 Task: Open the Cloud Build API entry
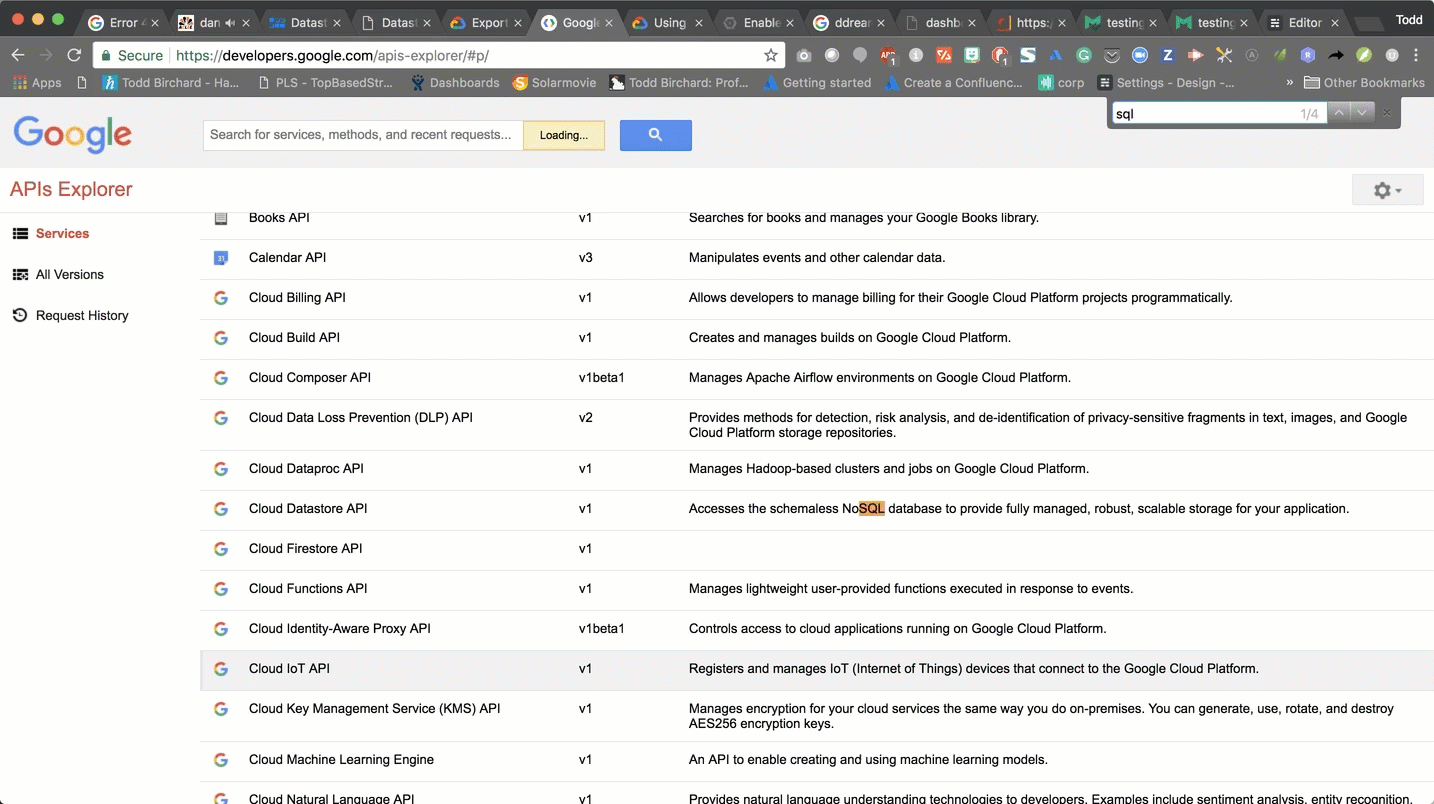point(817,338)
